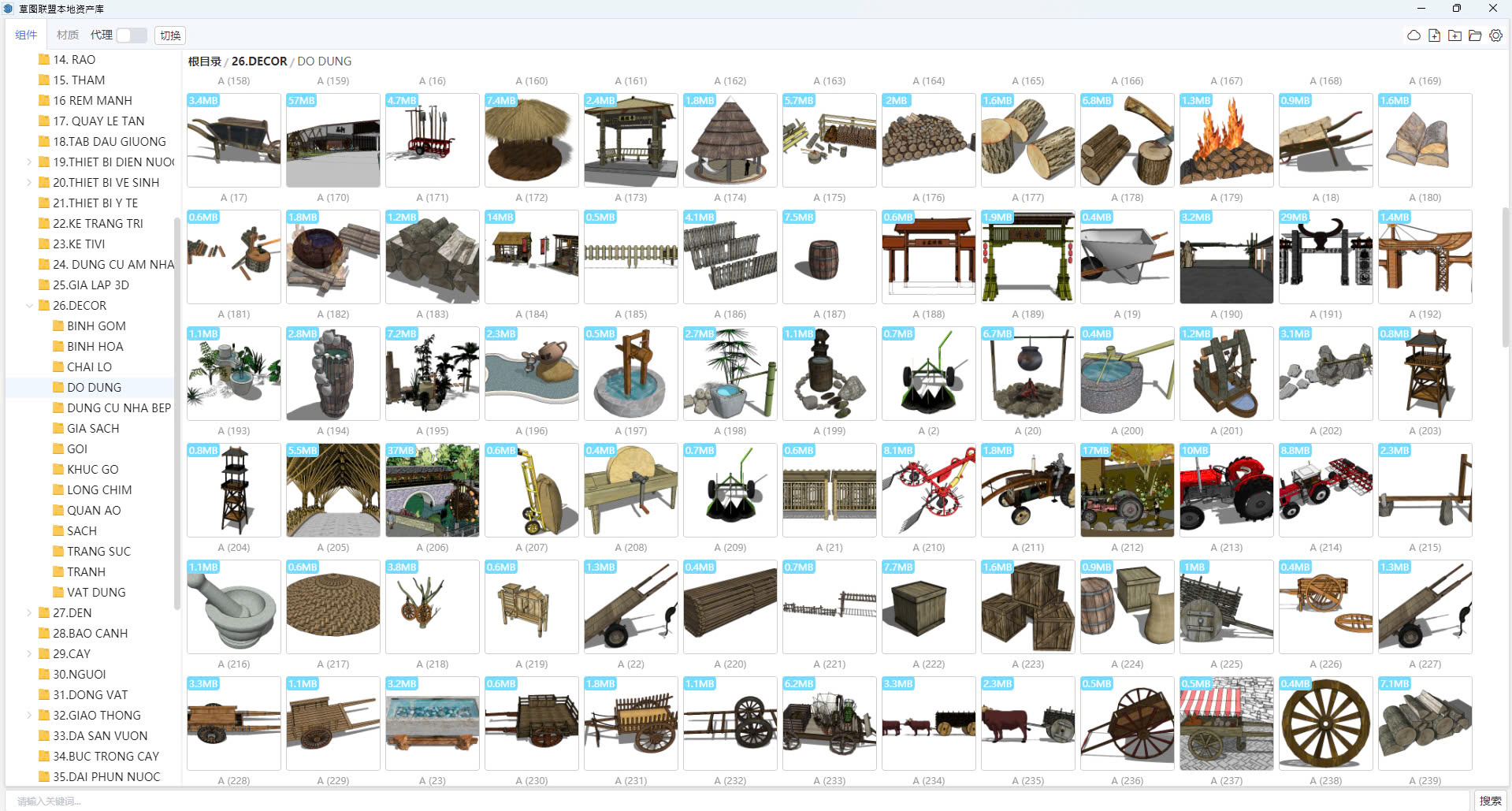The height and width of the screenshot is (811, 1512).
Task: Click the 切换 switch button
Action: (x=170, y=35)
